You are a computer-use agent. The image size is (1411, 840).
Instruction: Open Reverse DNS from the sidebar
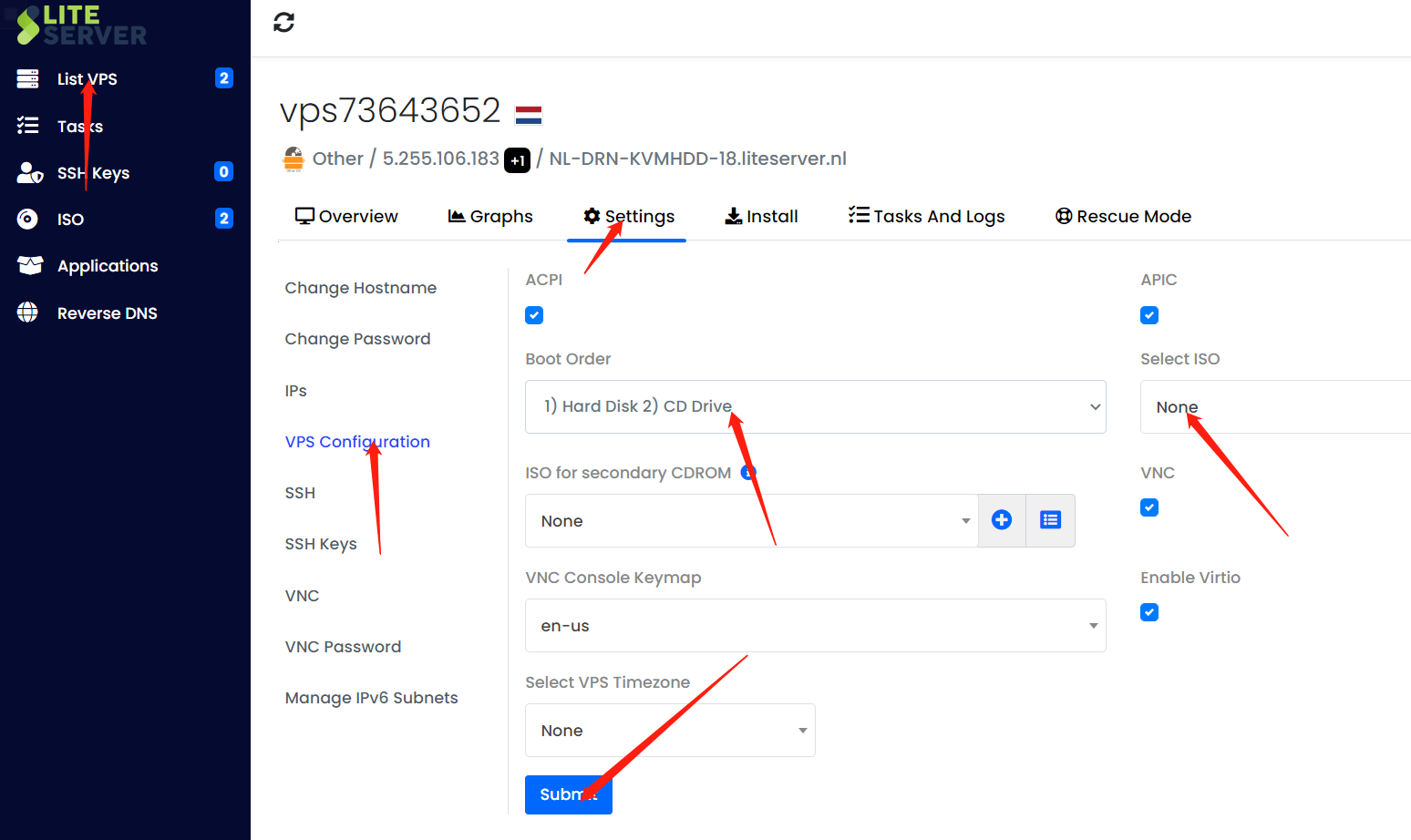[x=108, y=312]
